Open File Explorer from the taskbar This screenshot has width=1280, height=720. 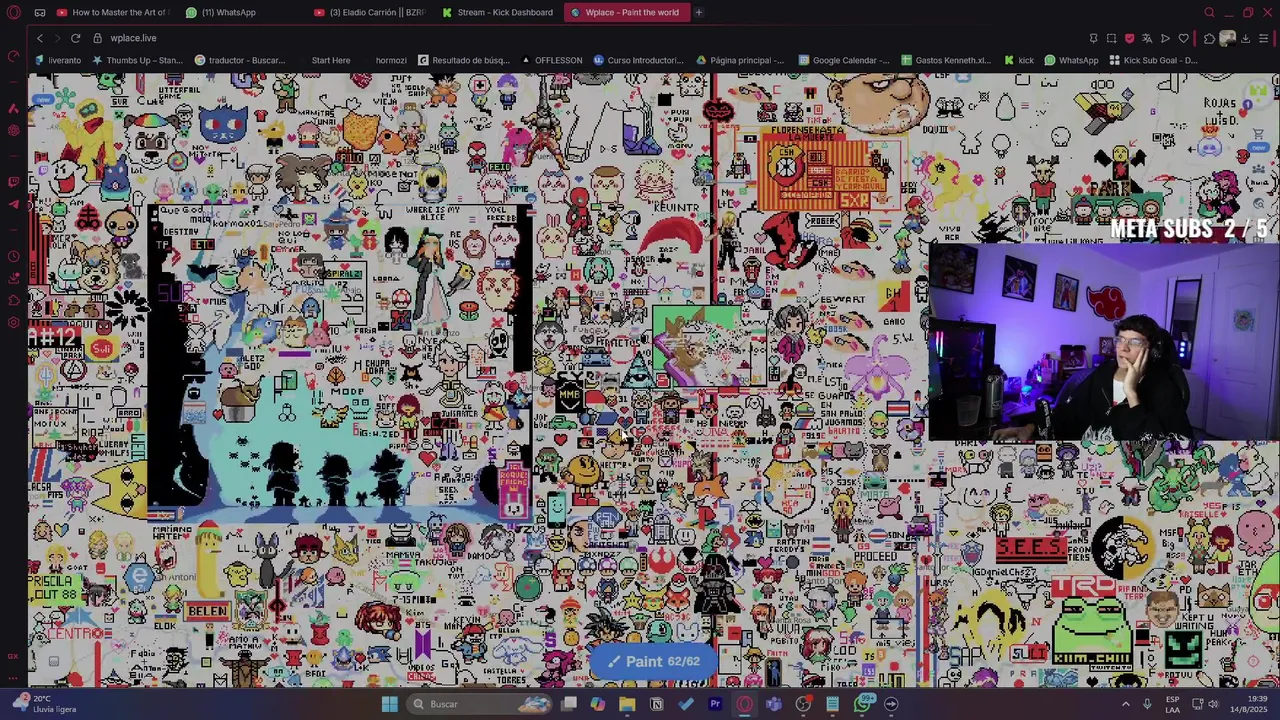pos(627,704)
